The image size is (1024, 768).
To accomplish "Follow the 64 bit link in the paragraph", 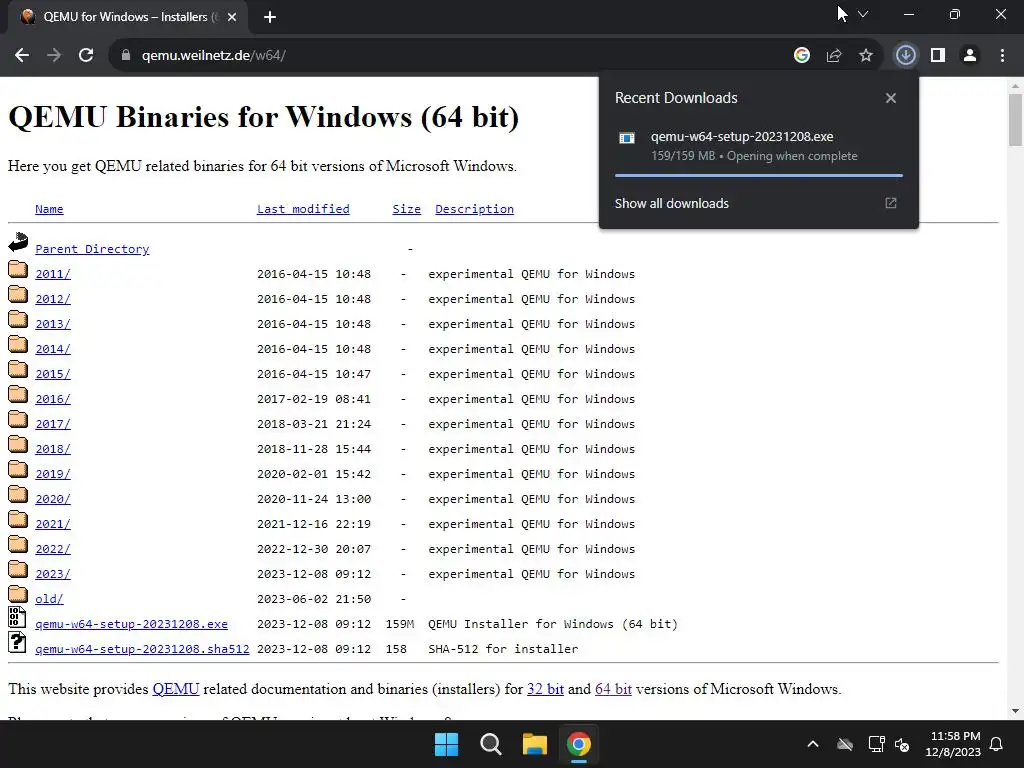I will pos(613,689).
